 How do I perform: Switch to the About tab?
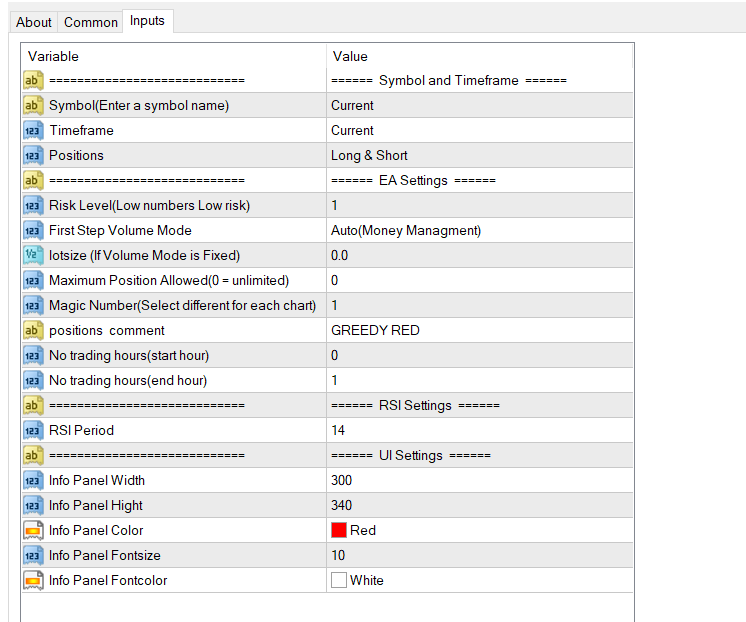pyautogui.click(x=34, y=22)
